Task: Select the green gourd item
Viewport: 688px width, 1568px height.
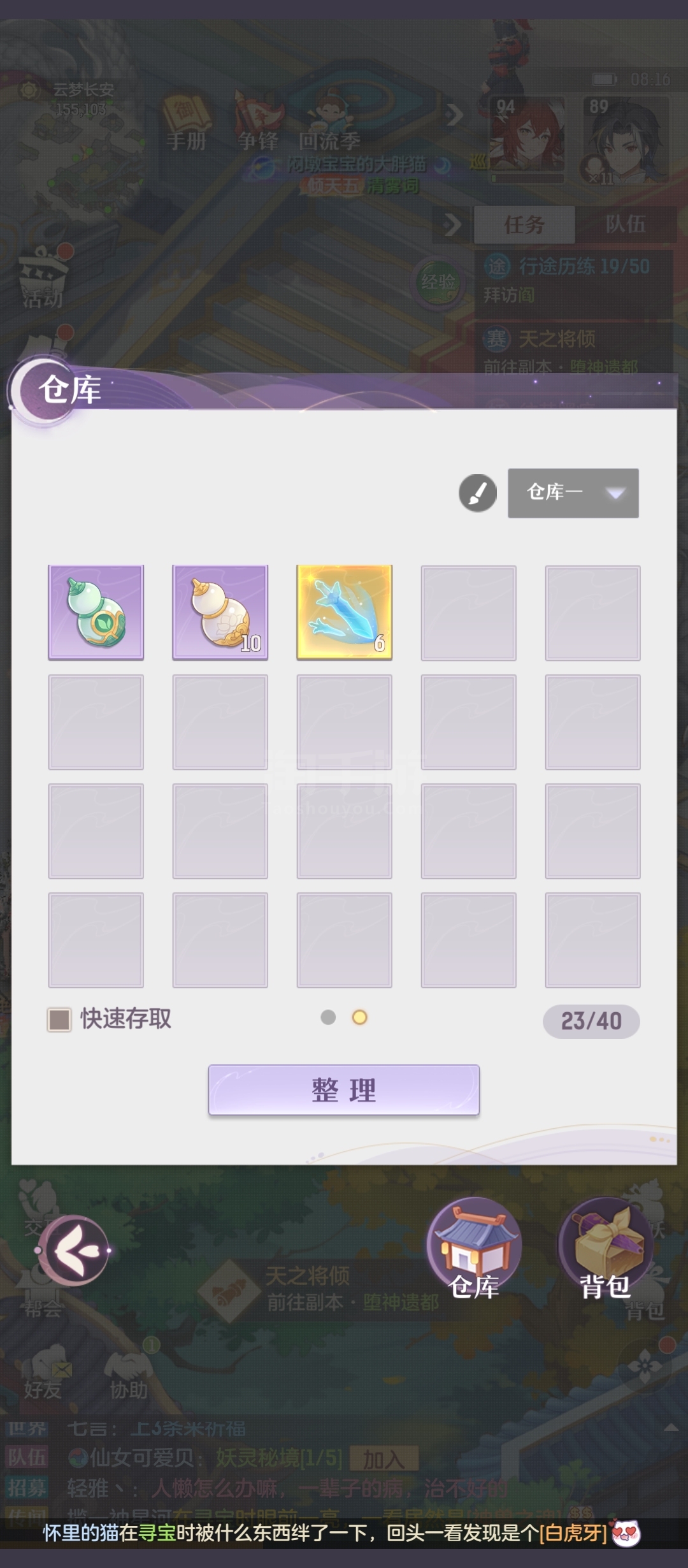Action: coord(96,612)
